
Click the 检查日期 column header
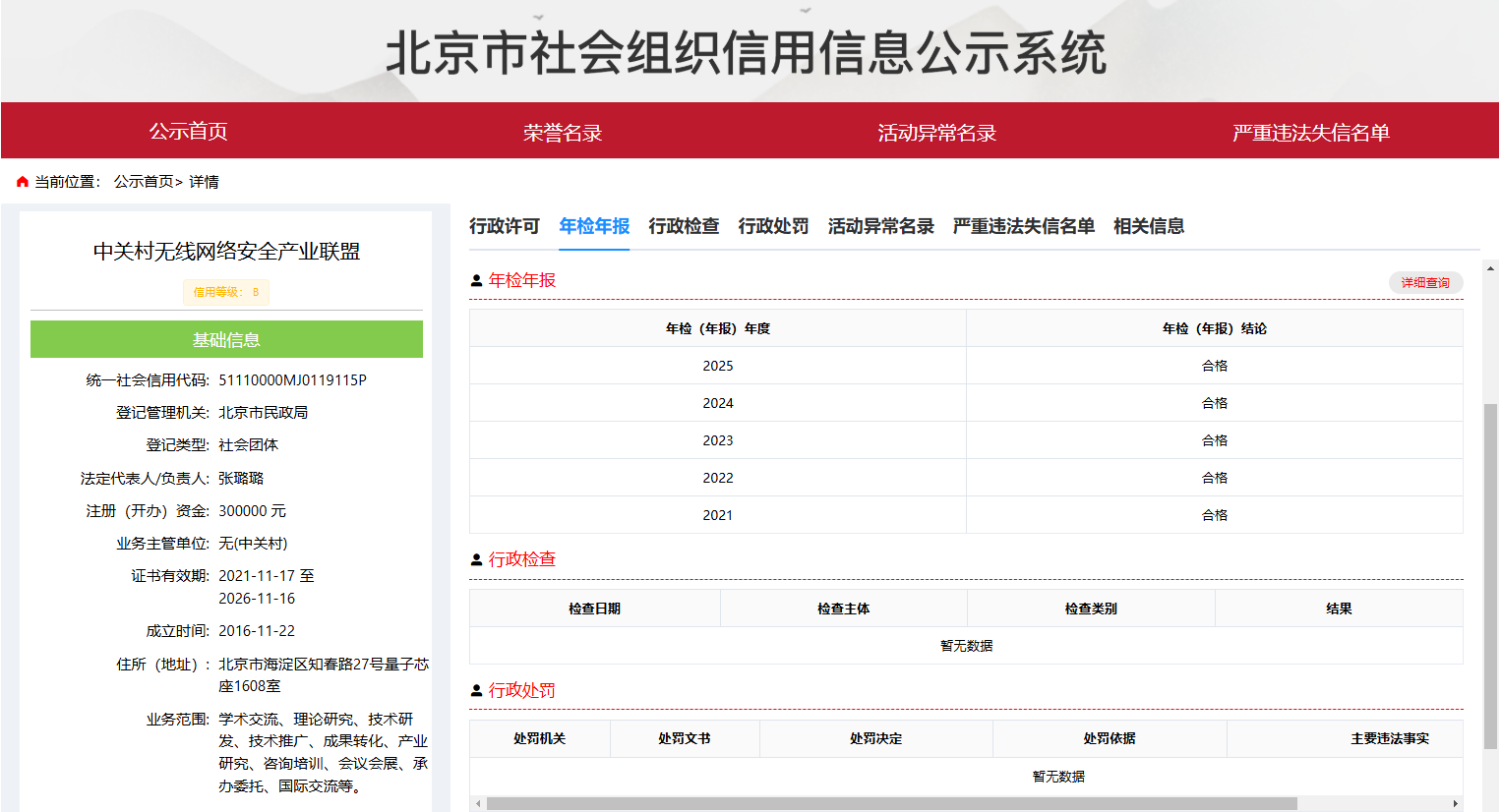595,609
